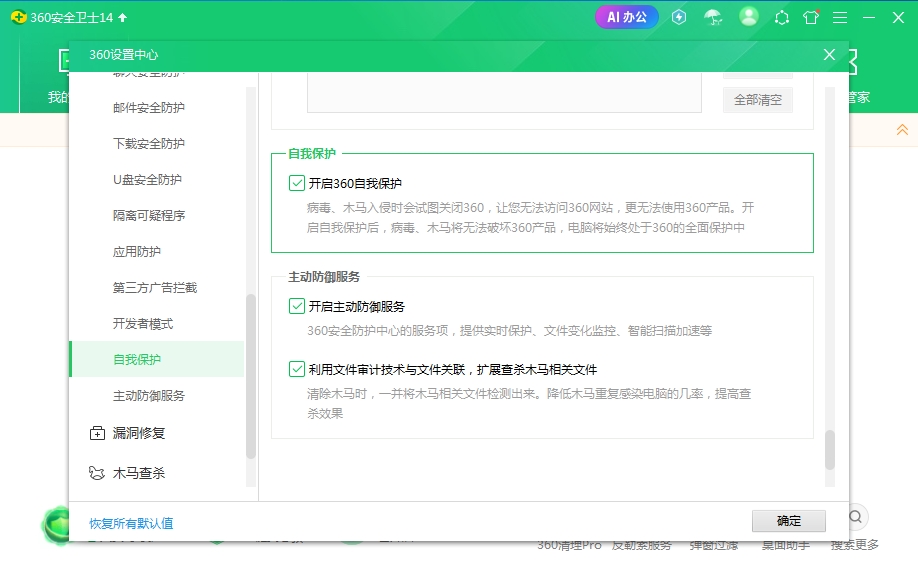Viewport: 918px width, 579px height.
Task: Collapse the orange banner with up chevron
Action: 902,129
